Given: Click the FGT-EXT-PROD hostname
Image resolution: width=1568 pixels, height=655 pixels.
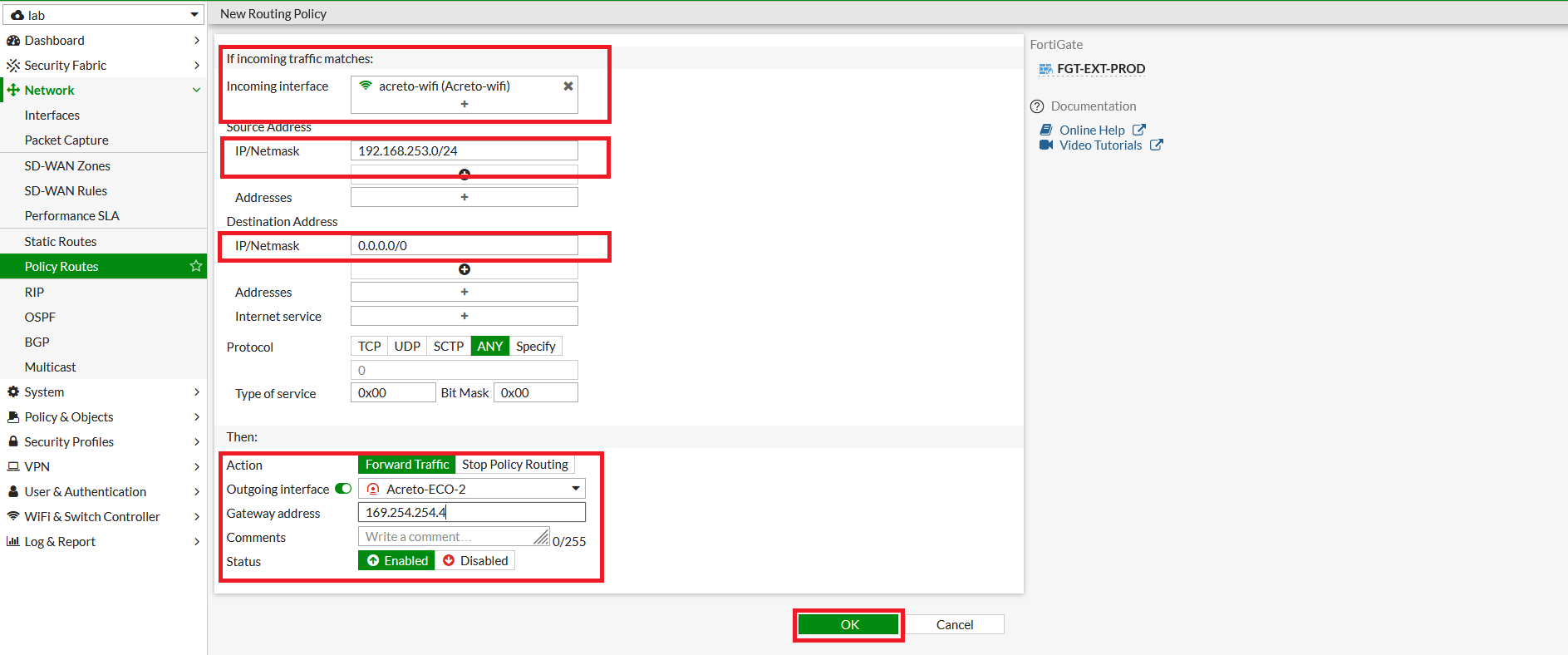Looking at the screenshot, I should (x=1101, y=69).
